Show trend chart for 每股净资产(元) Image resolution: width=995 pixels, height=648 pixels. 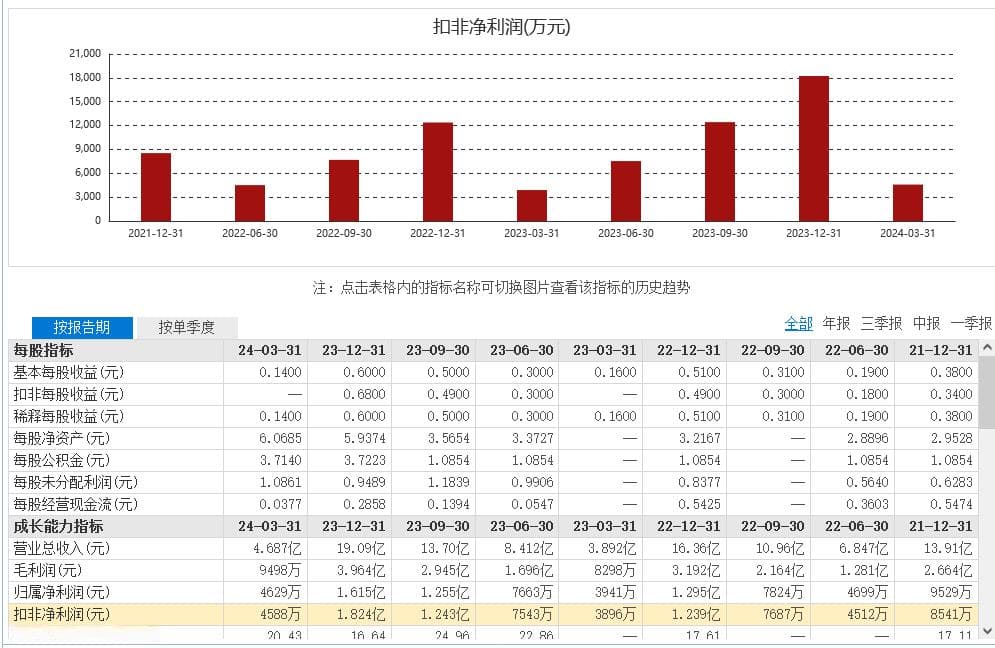pyautogui.click(x=62, y=439)
